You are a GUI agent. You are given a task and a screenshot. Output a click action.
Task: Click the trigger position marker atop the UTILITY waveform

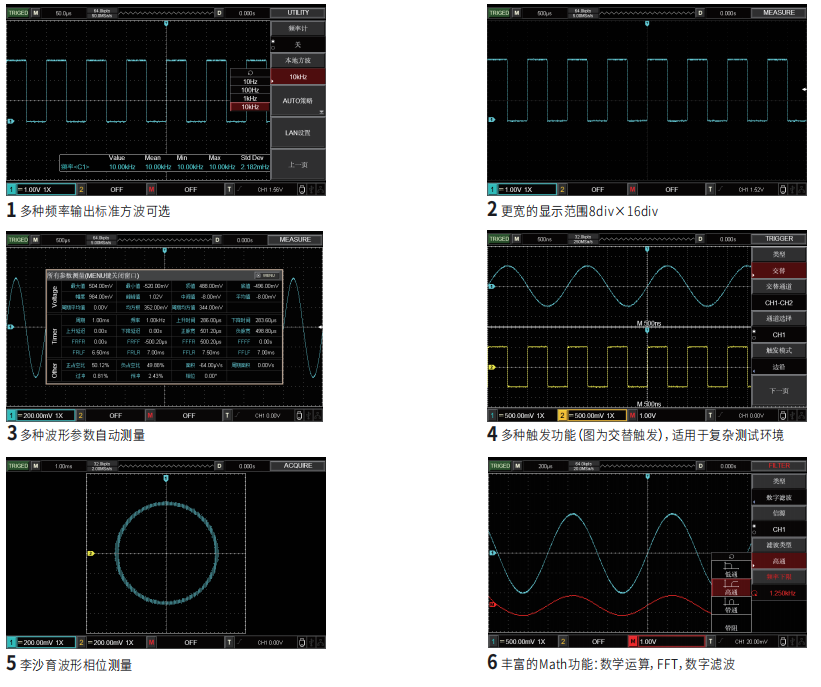166,24
